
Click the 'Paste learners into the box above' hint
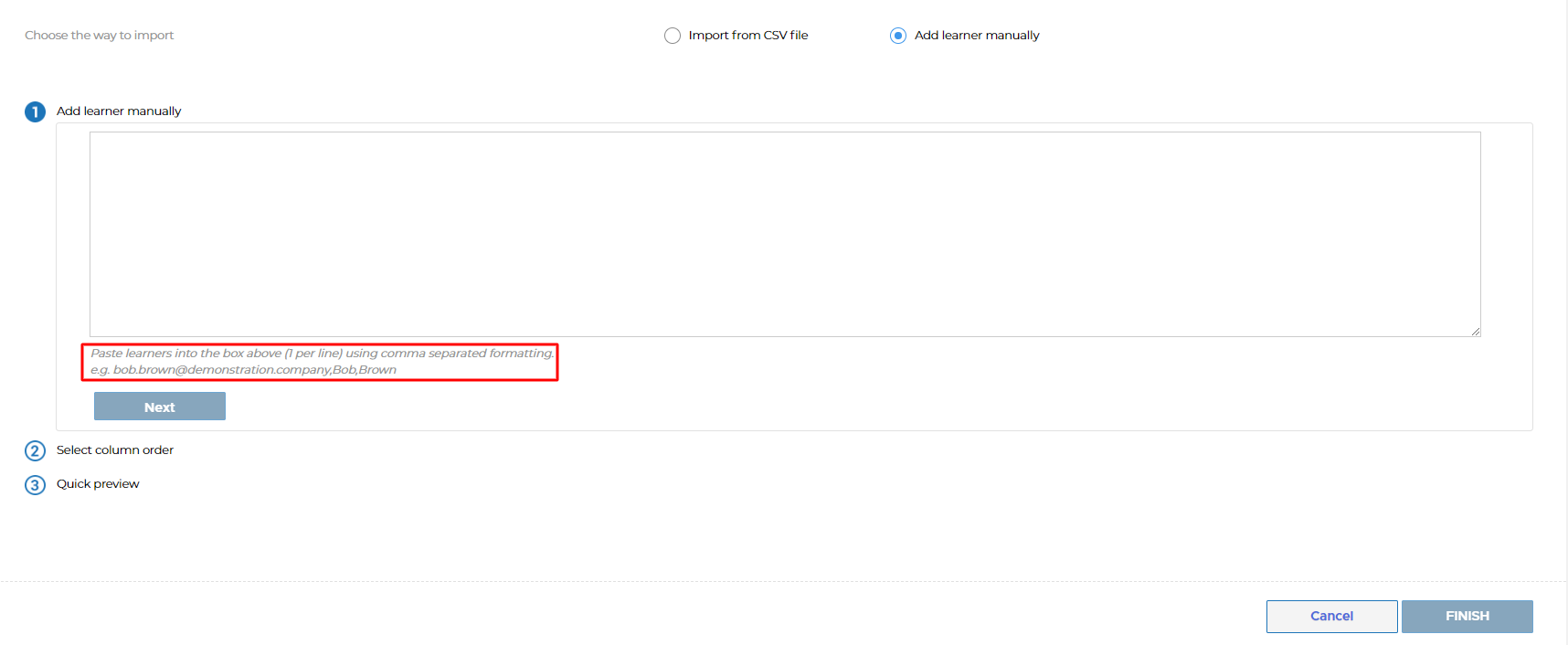[323, 354]
